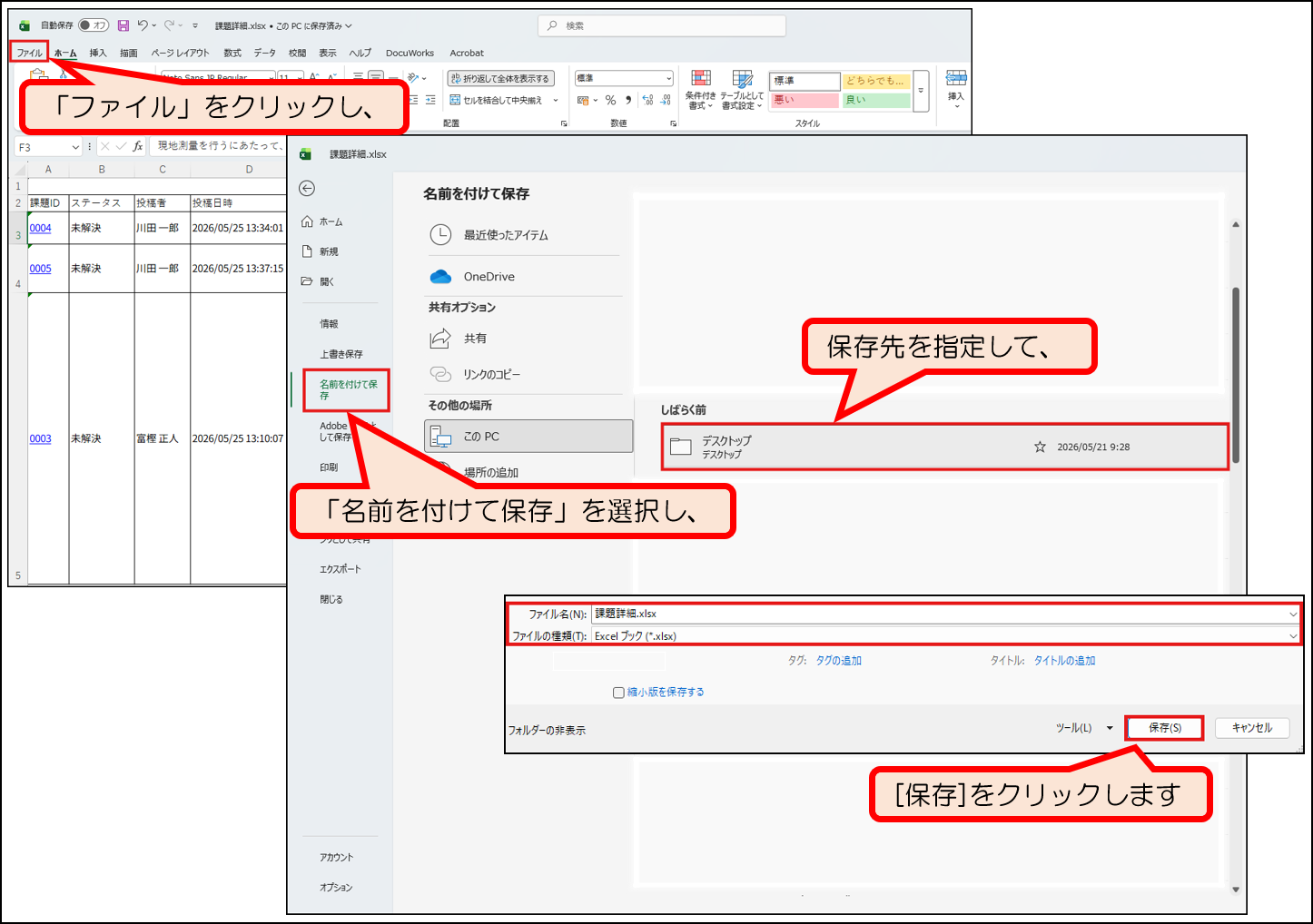Screen dimensions: 1313x924
Task: Apply the 標準 cell style swatch
Action: tap(805, 81)
